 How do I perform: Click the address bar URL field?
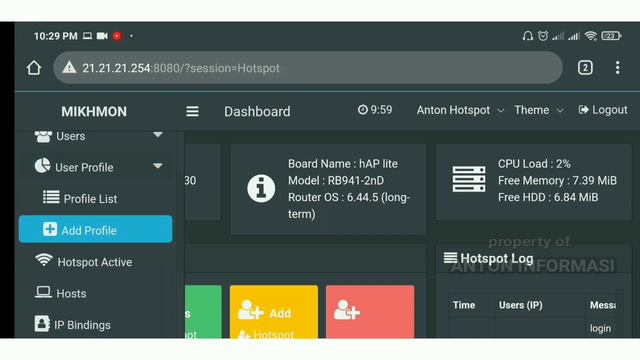(308, 68)
